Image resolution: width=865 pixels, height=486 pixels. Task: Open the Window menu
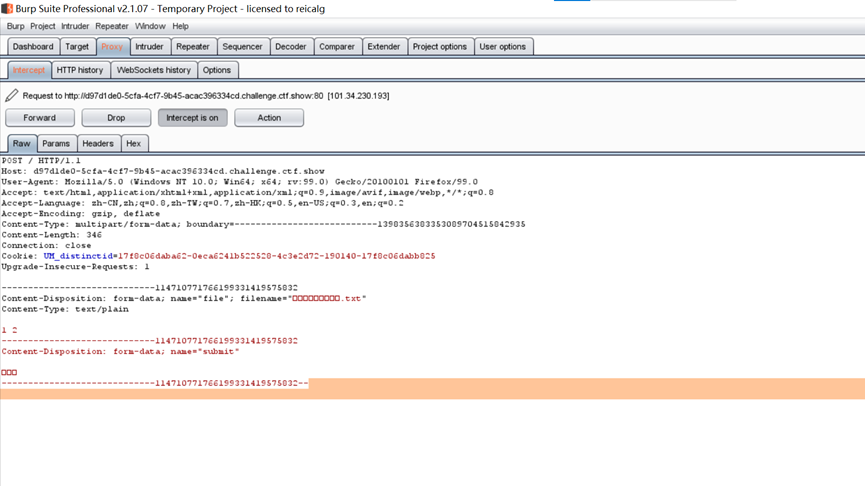click(x=150, y=26)
